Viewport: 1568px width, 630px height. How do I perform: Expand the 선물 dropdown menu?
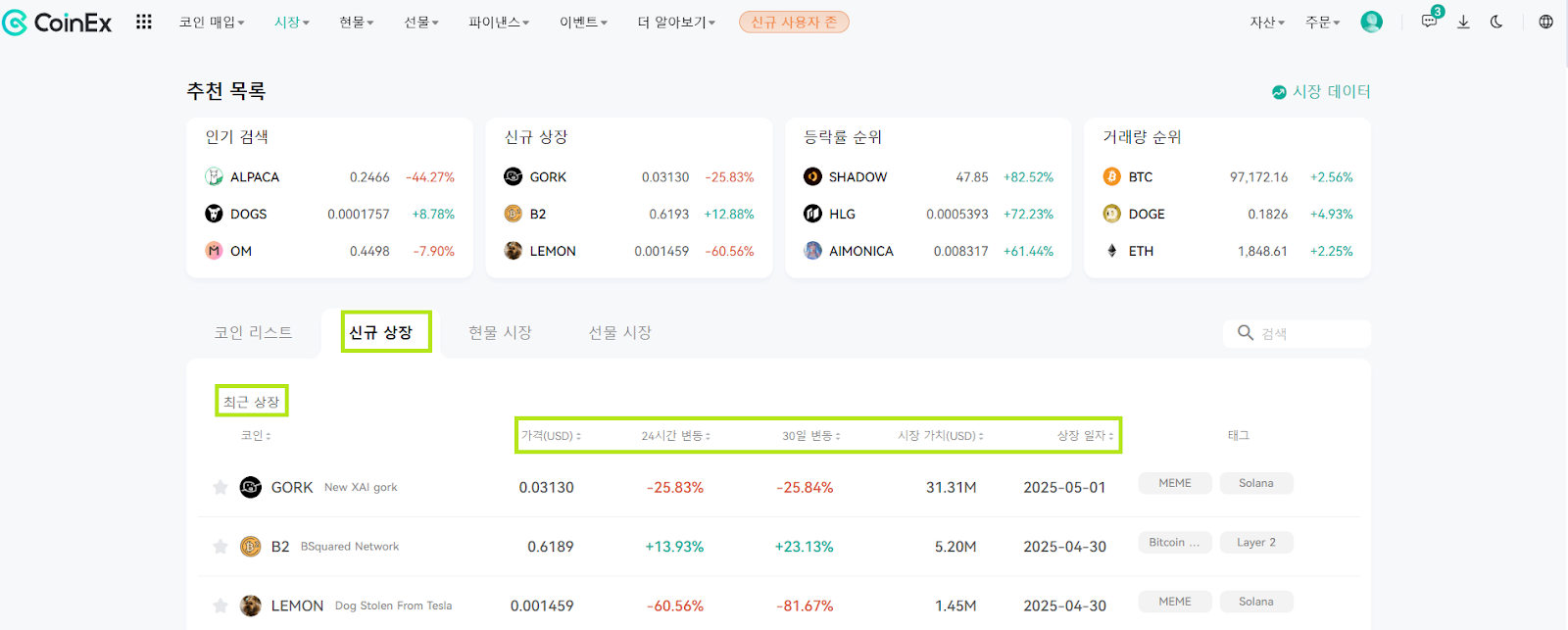coord(421,22)
